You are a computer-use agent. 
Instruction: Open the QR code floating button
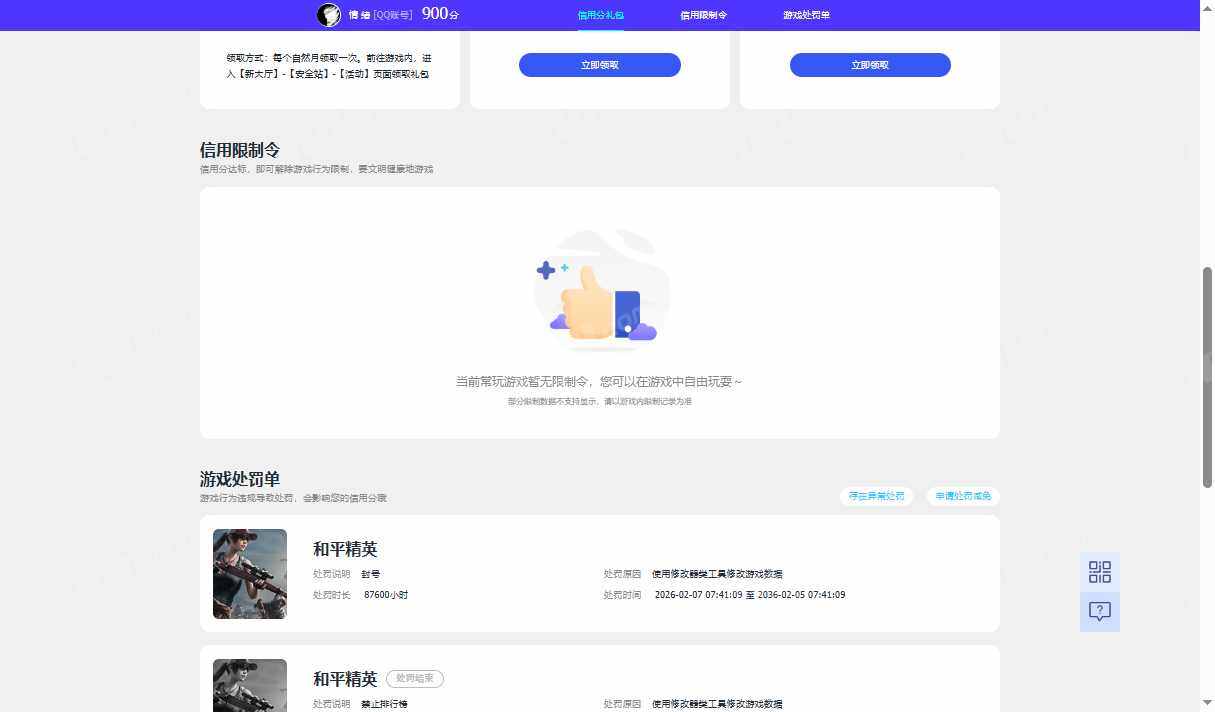(x=1100, y=572)
